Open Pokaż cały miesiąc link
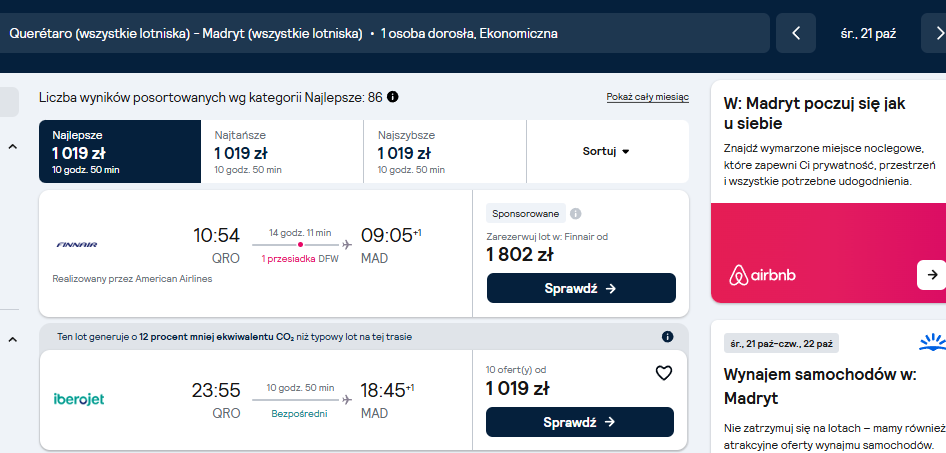946x453 pixels. point(647,97)
